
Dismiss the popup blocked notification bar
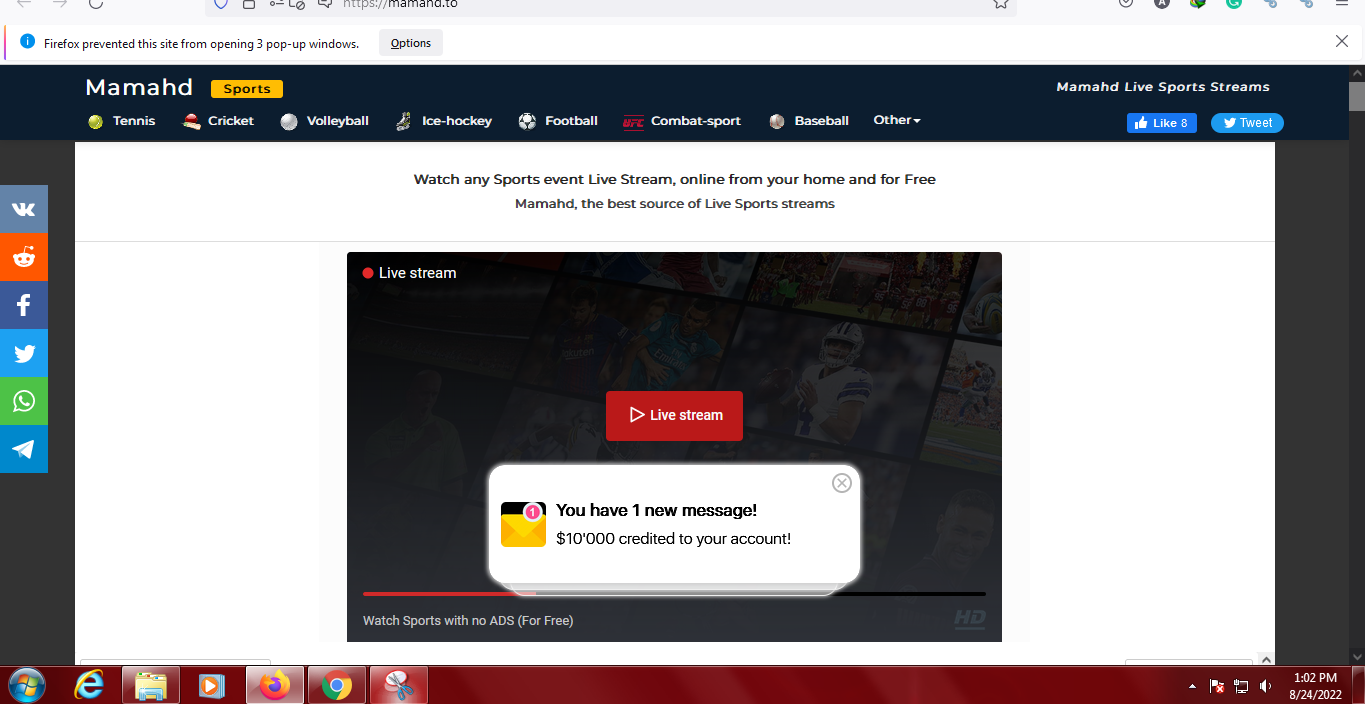[1342, 42]
